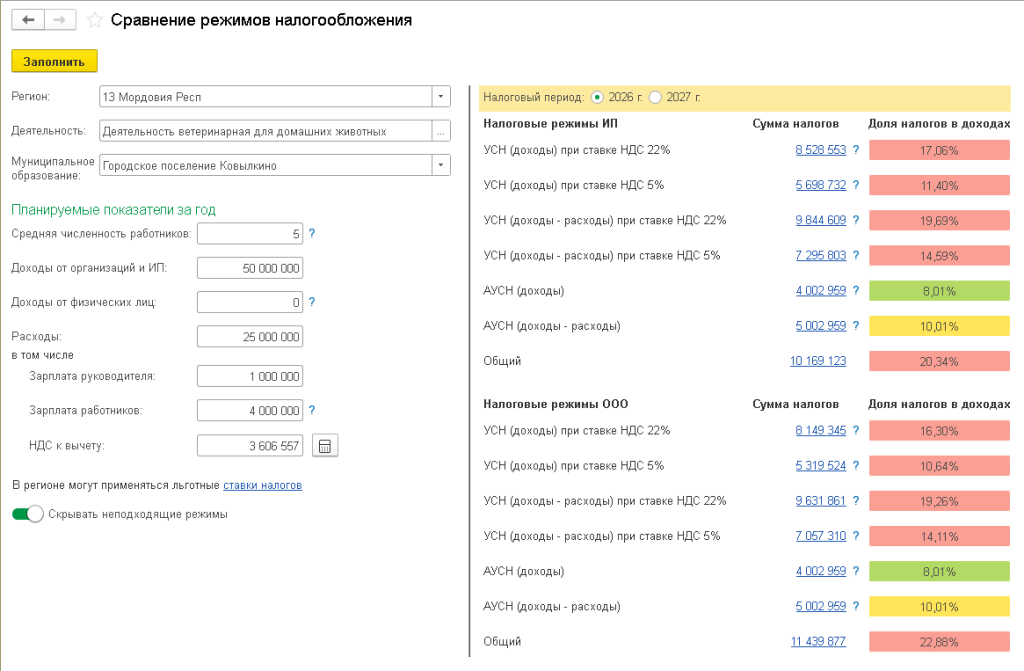Click the green 8,01% share cell for ИП АУСН
The width and height of the screenshot is (1024, 671).
click(x=939, y=291)
